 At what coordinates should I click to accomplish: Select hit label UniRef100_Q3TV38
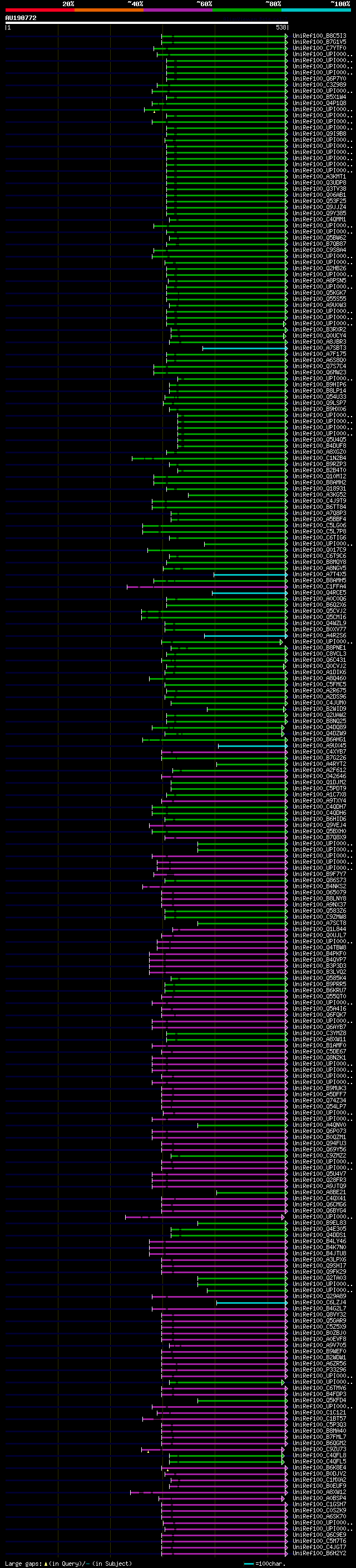pyautogui.click(x=319, y=189)
